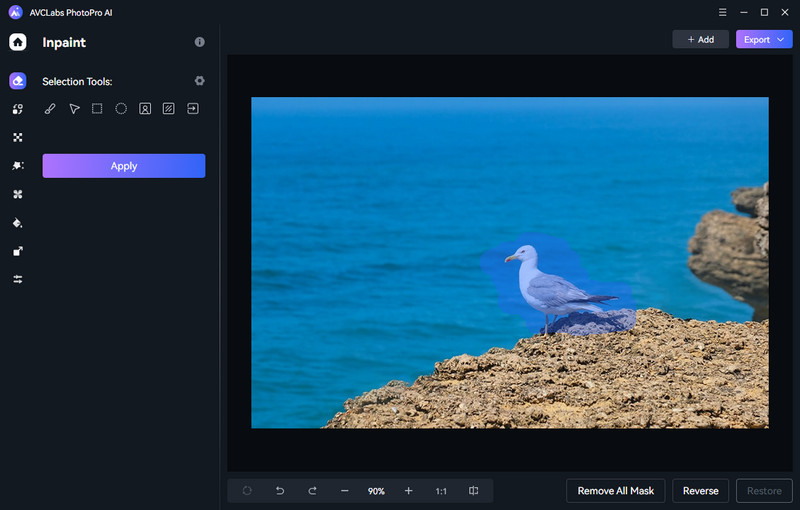Zoom out with the minus button
Viewport: 800px width, 510px height.
(x=345, y=491)
